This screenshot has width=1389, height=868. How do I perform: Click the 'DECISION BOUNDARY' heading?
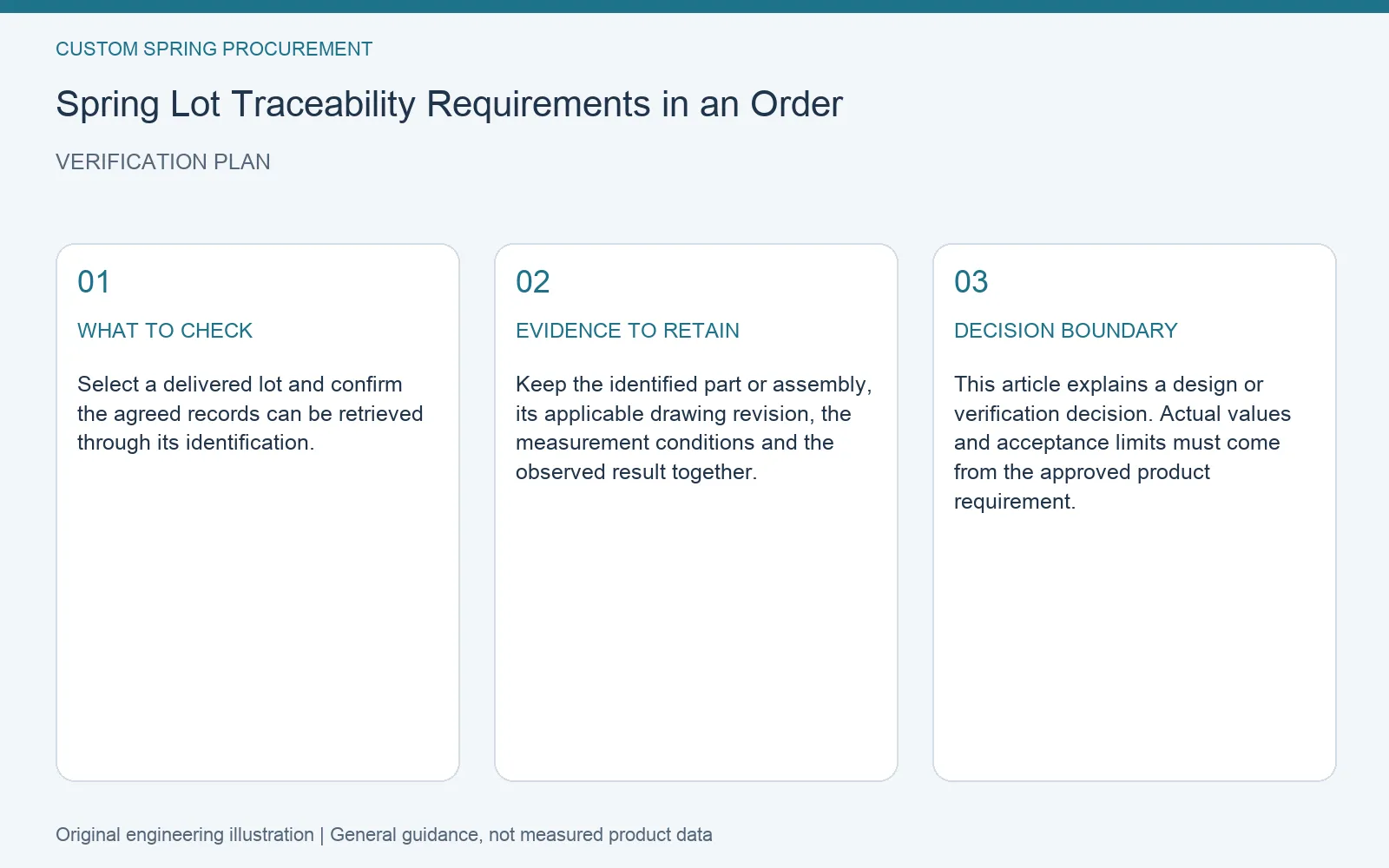pyautogui.click(x=1066, y=331)
